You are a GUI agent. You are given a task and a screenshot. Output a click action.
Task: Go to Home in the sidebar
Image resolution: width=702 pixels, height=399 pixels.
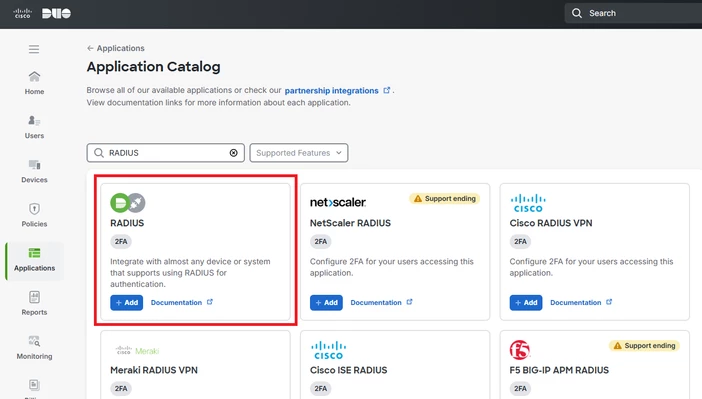click(34, 83)
